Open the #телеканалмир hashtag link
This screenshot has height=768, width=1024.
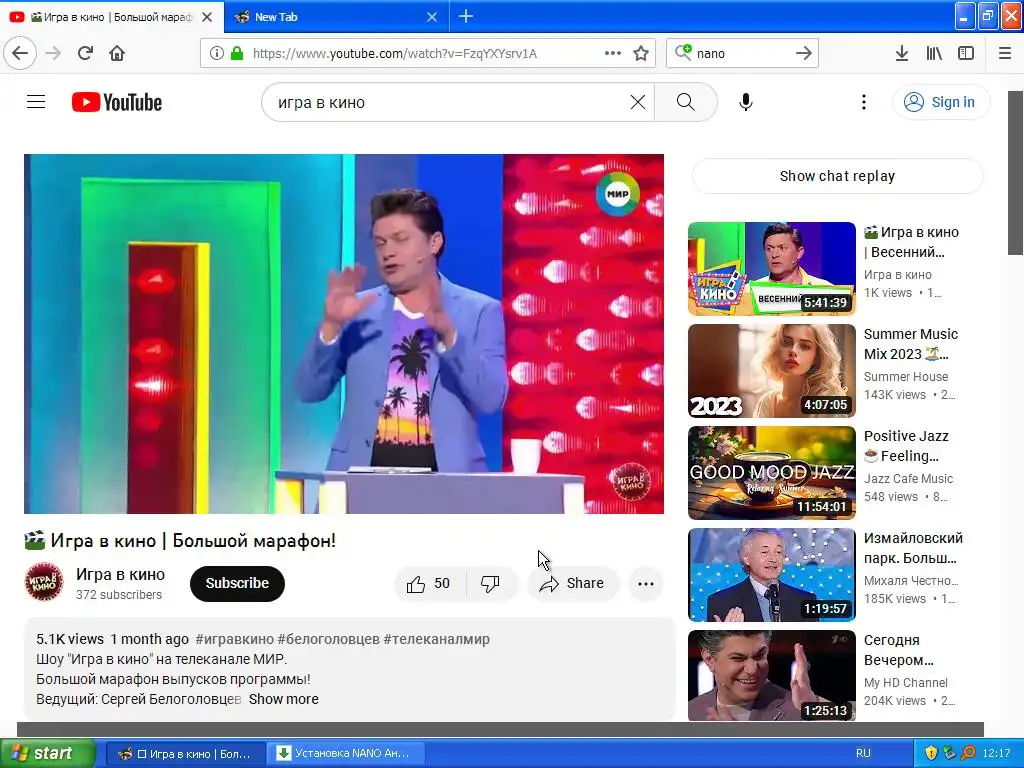coord(436,639)
